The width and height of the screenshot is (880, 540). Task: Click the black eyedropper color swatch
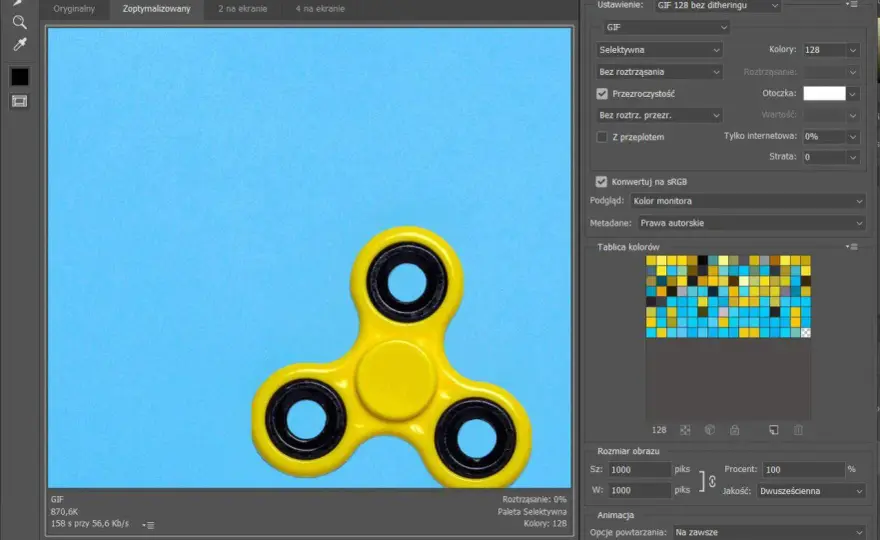tap(20, 77)
